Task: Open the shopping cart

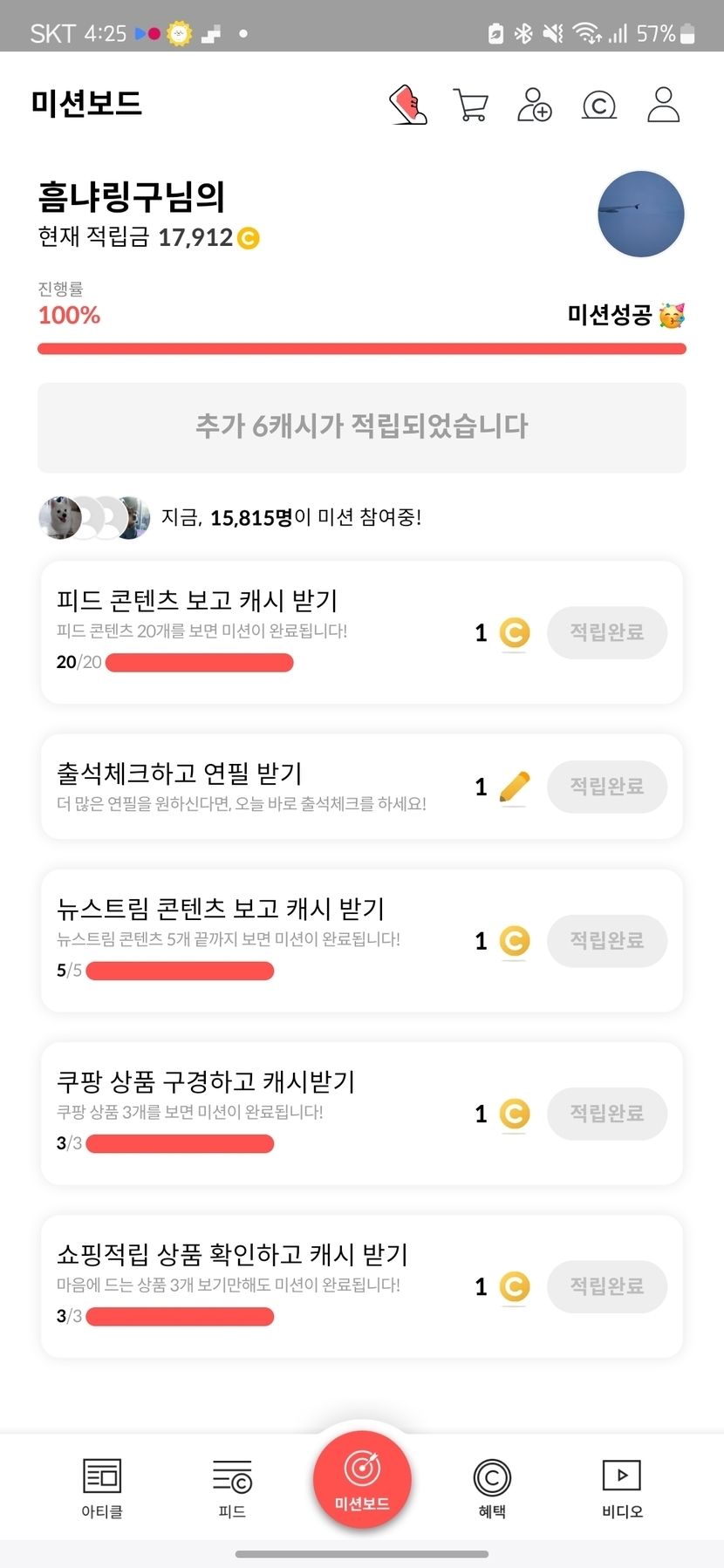Action: 471,105
